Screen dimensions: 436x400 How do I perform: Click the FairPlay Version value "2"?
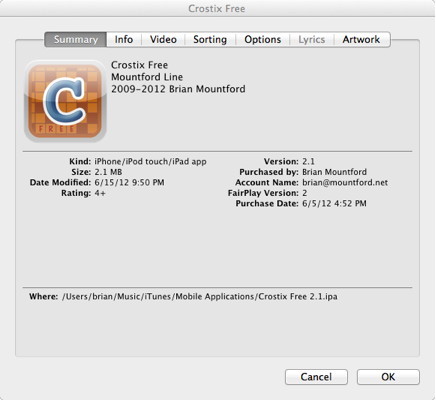305,193
